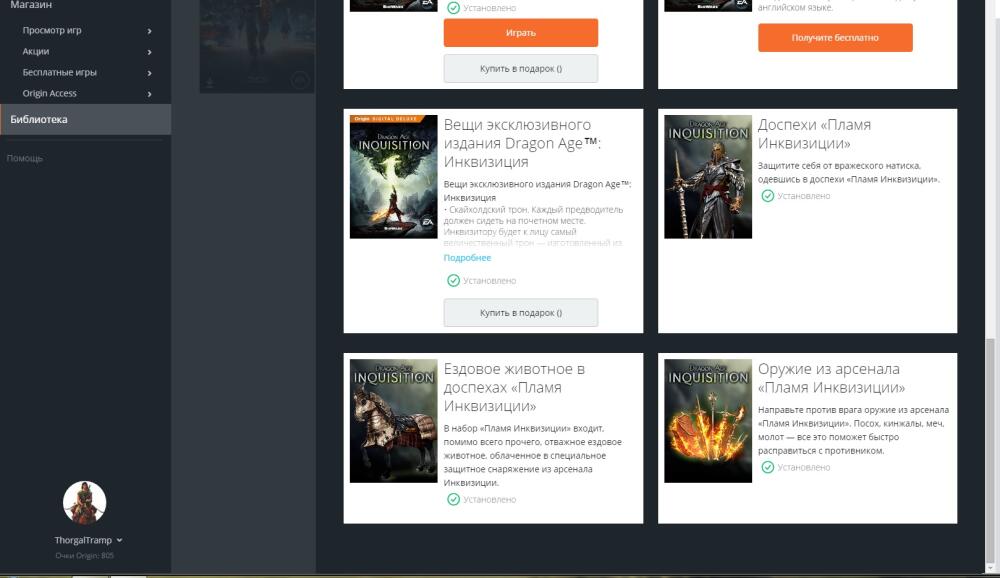This screenshot has height=578, width=1000.
Task: Select Бесплатные игры menu item
Action: (x=59, y=72)
